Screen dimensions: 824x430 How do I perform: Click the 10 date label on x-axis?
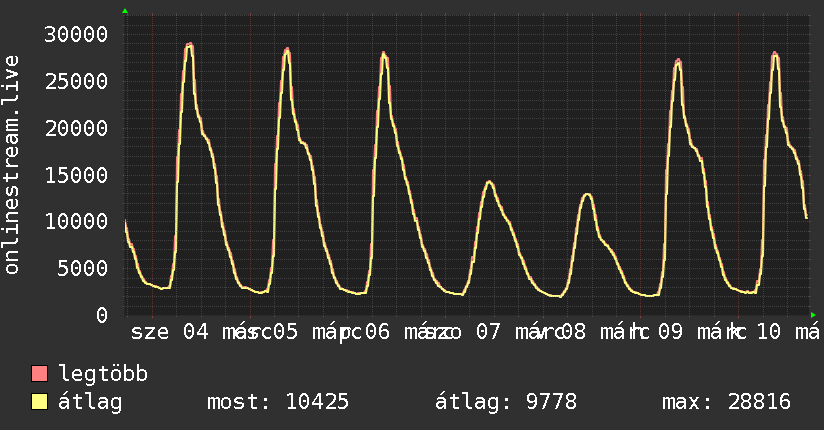[x=768, y=332]
